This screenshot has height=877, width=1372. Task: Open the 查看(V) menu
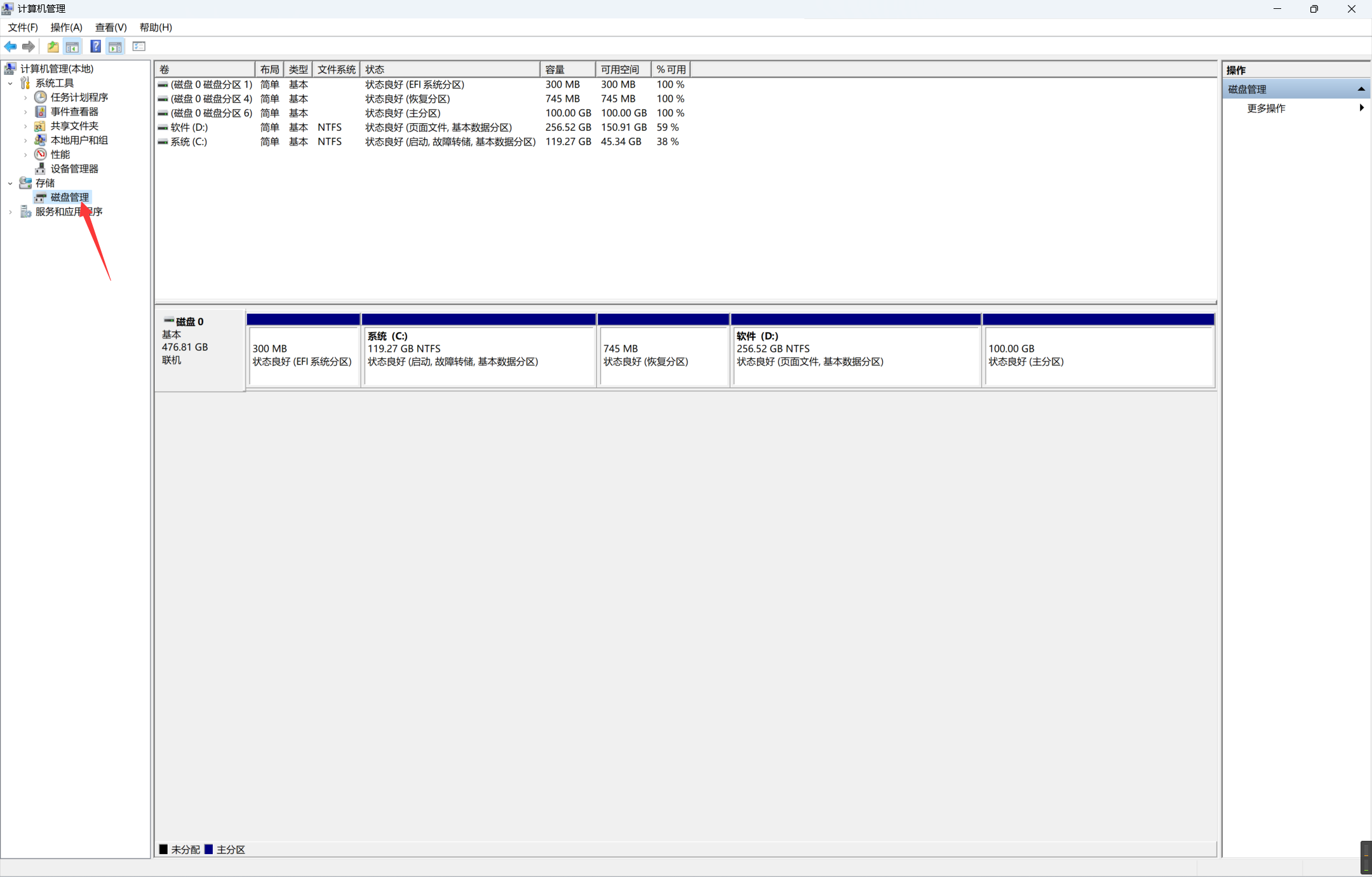[111, 27]
